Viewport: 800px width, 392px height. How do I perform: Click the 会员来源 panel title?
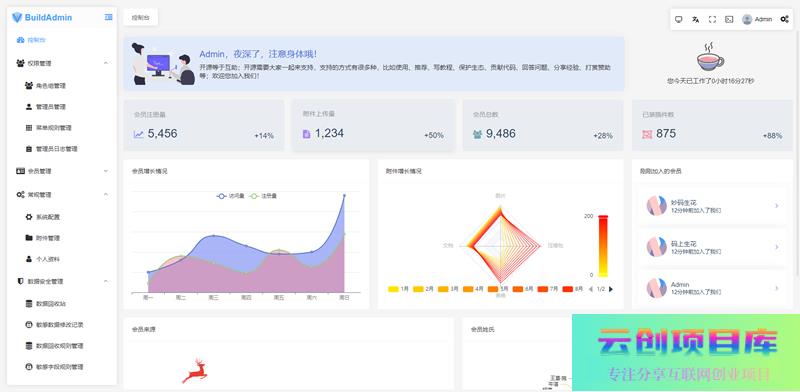(x=143, y=330)
